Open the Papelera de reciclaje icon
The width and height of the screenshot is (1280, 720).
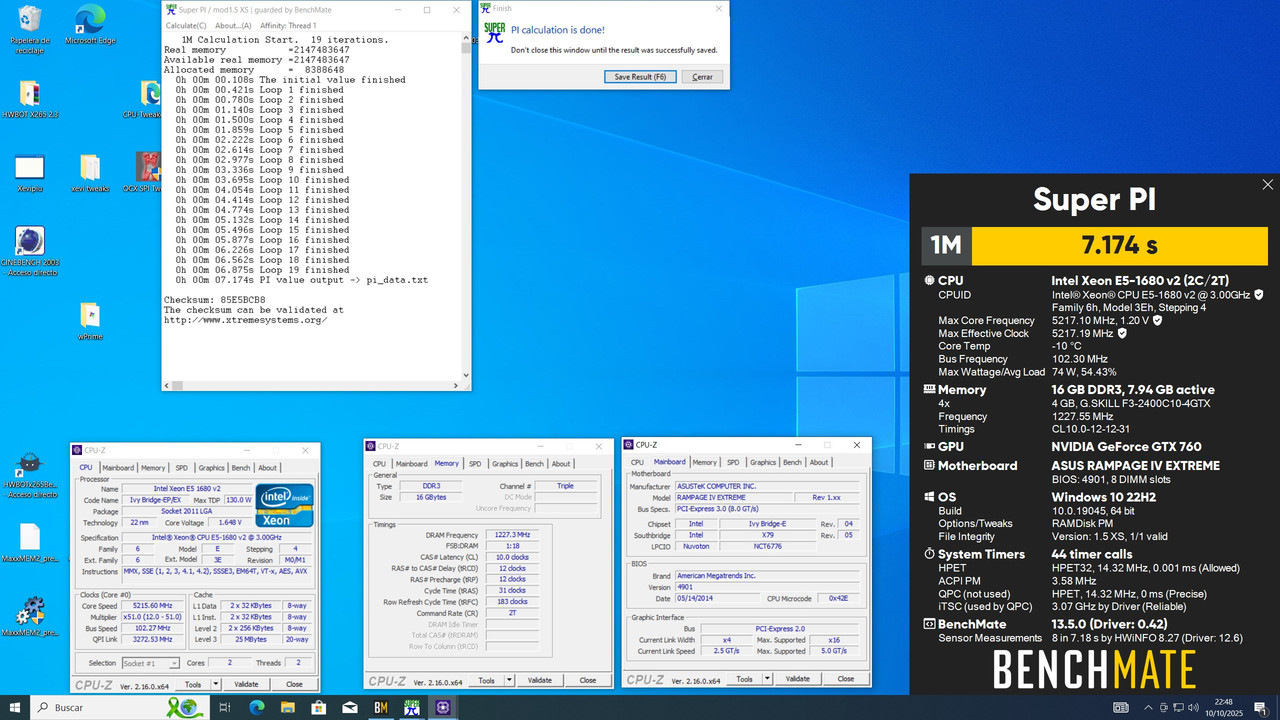[30, 20]
